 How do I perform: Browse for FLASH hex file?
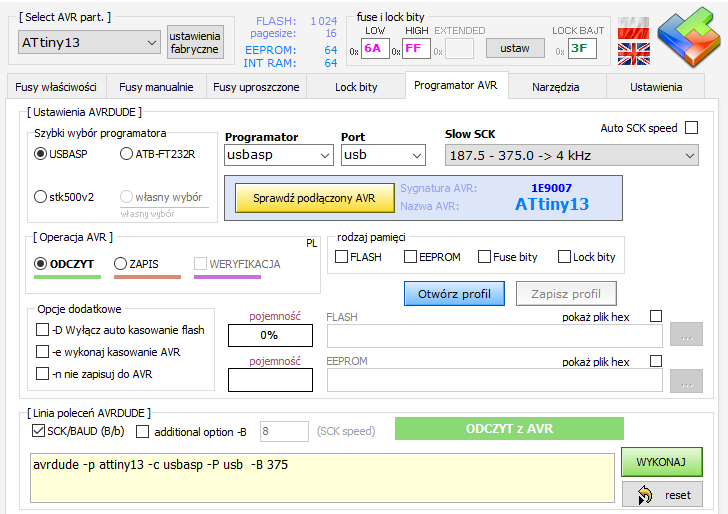pos(686,337)
